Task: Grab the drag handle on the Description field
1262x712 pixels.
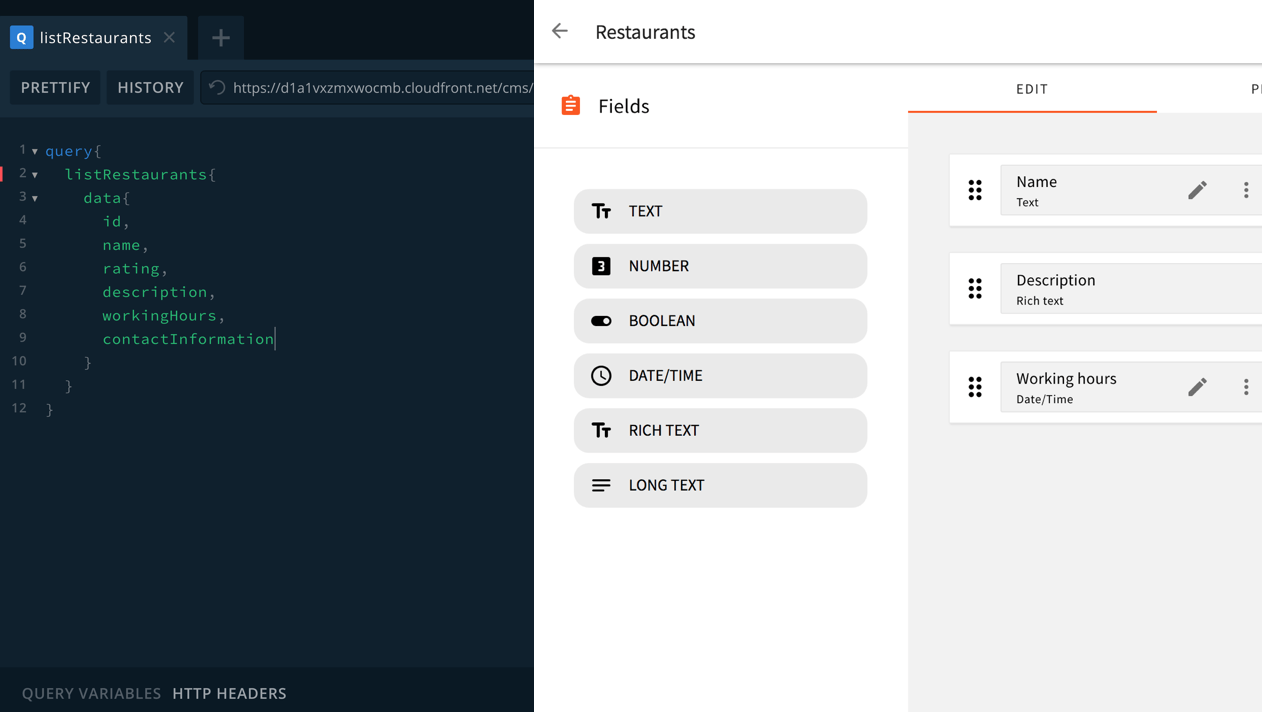Action: click(975, 288)
